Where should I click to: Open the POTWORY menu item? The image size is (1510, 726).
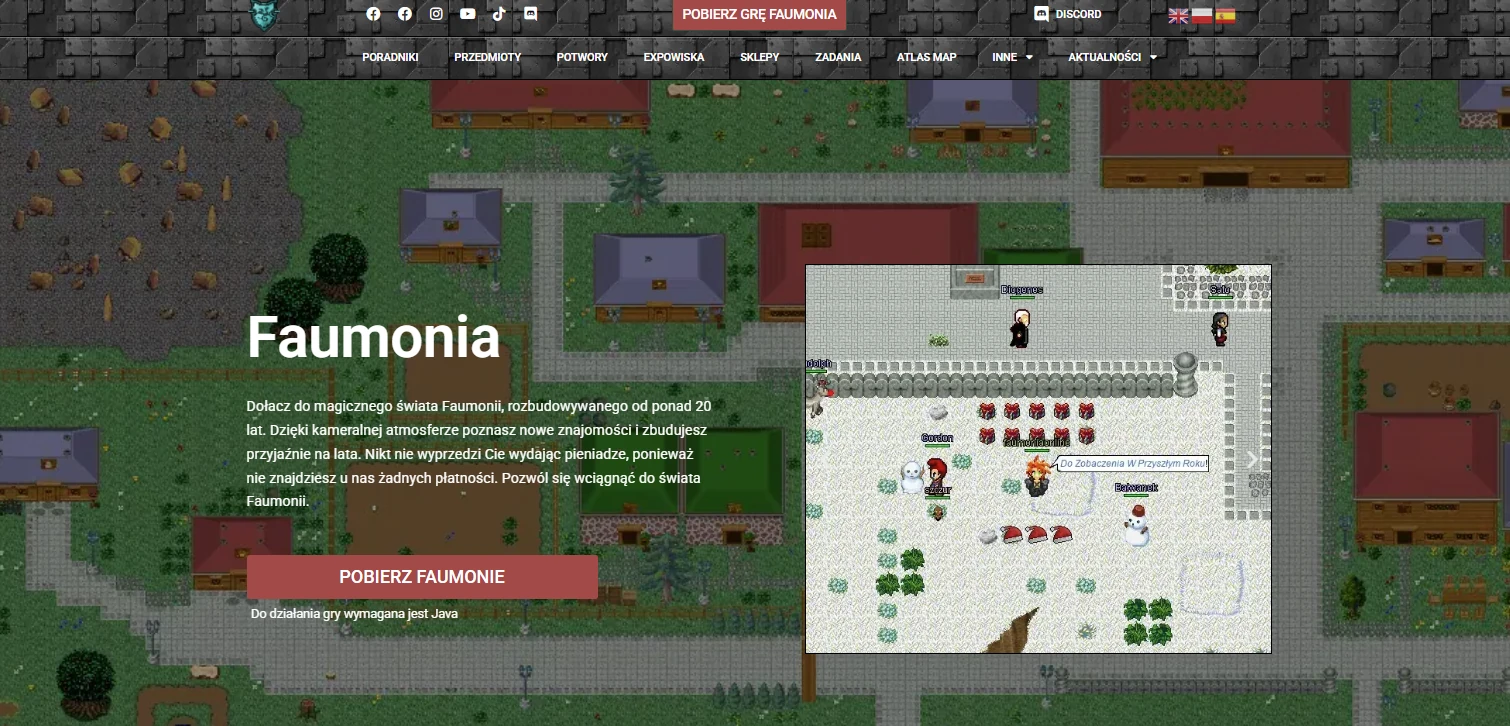[582, 57]
